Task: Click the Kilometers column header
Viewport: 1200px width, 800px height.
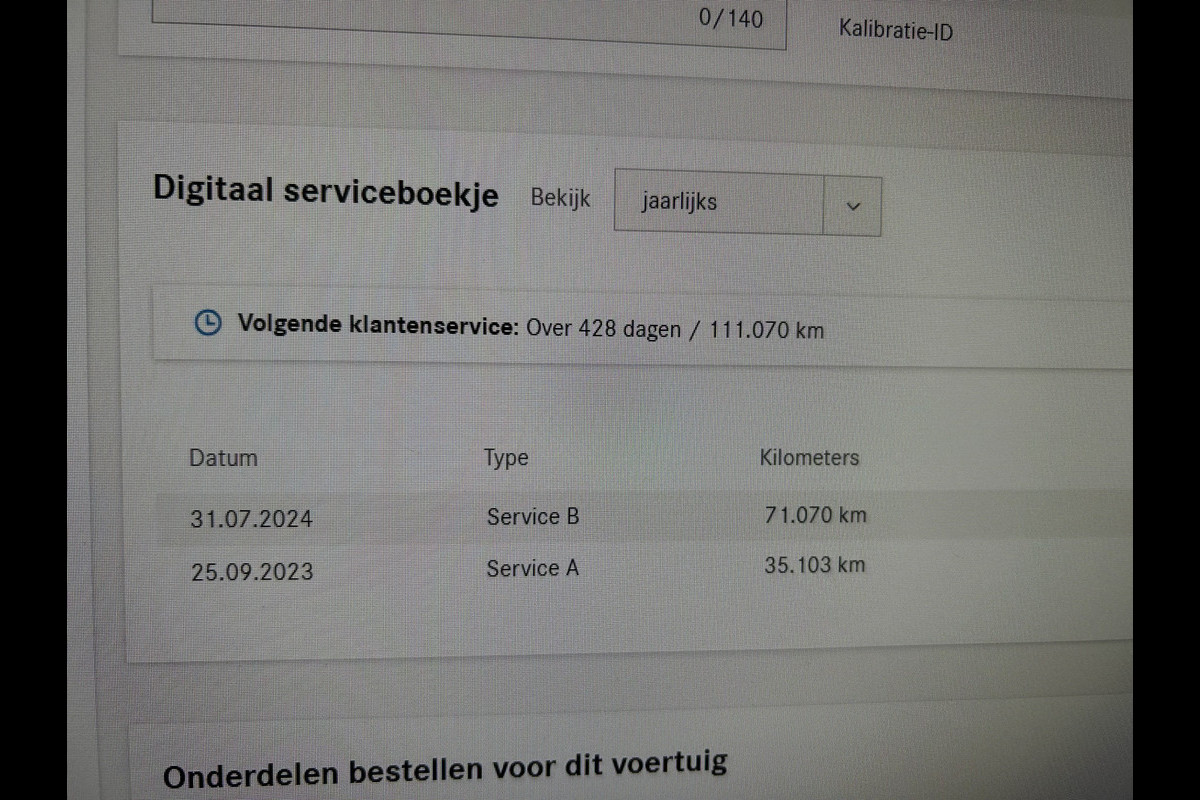Action: pyautogui.click(x=809, y=458)
